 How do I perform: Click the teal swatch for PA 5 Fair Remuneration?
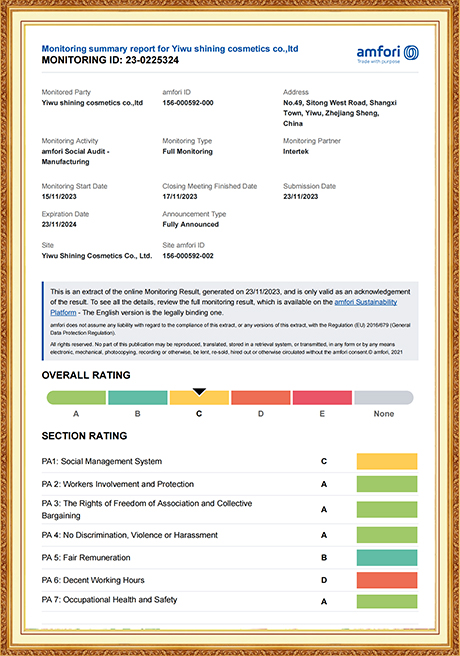pyautogui.click(x=387, y=558)
